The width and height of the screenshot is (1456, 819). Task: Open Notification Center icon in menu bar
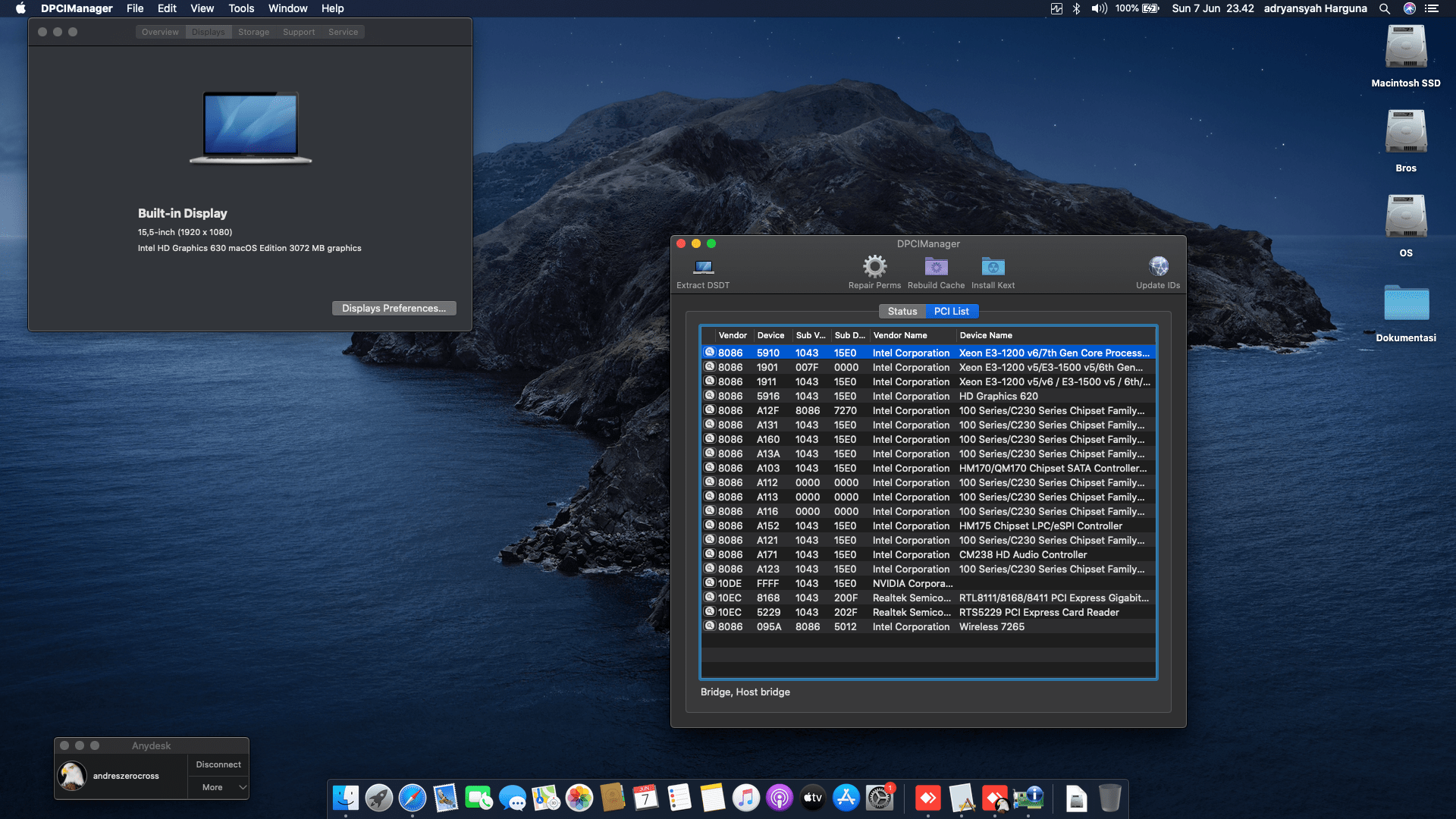pos(1432,8)
